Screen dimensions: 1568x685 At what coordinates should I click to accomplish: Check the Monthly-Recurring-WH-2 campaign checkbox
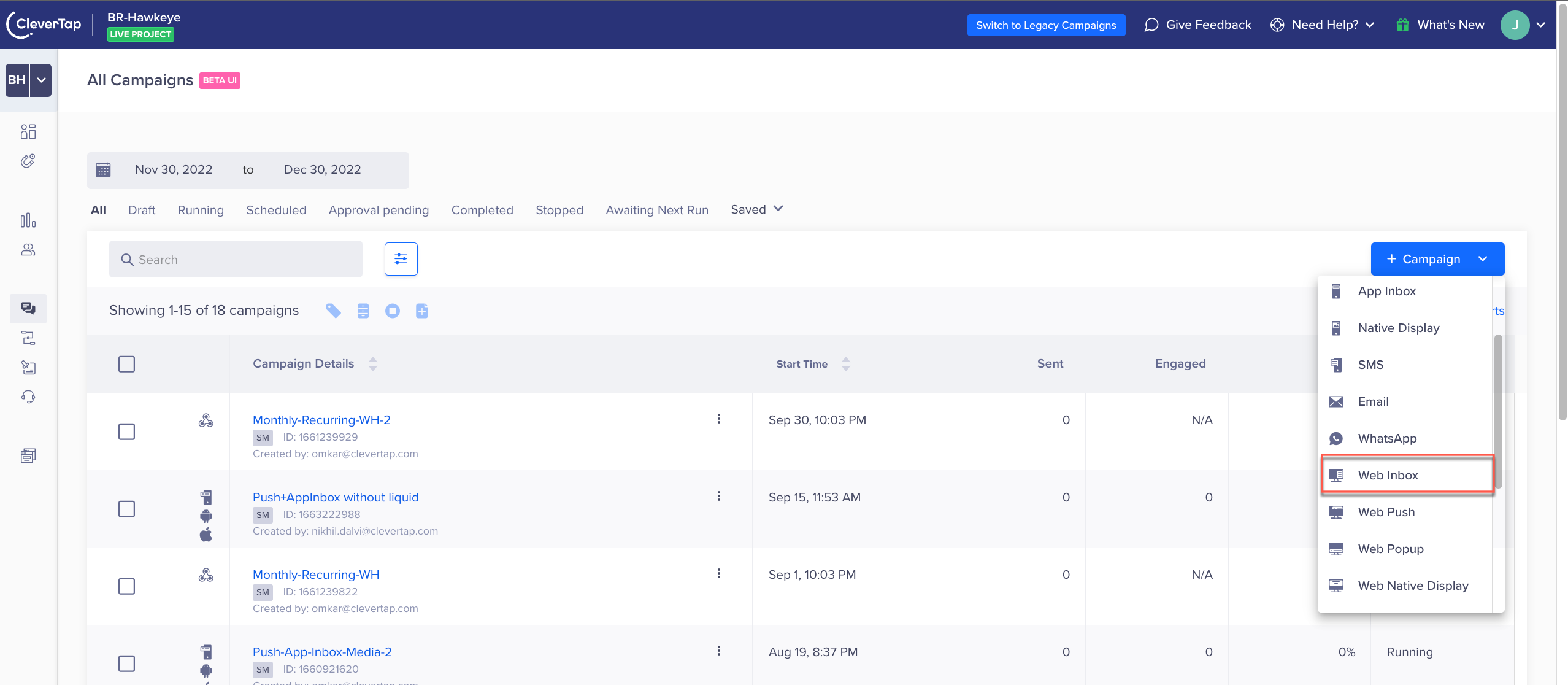(x=126, y=432)
